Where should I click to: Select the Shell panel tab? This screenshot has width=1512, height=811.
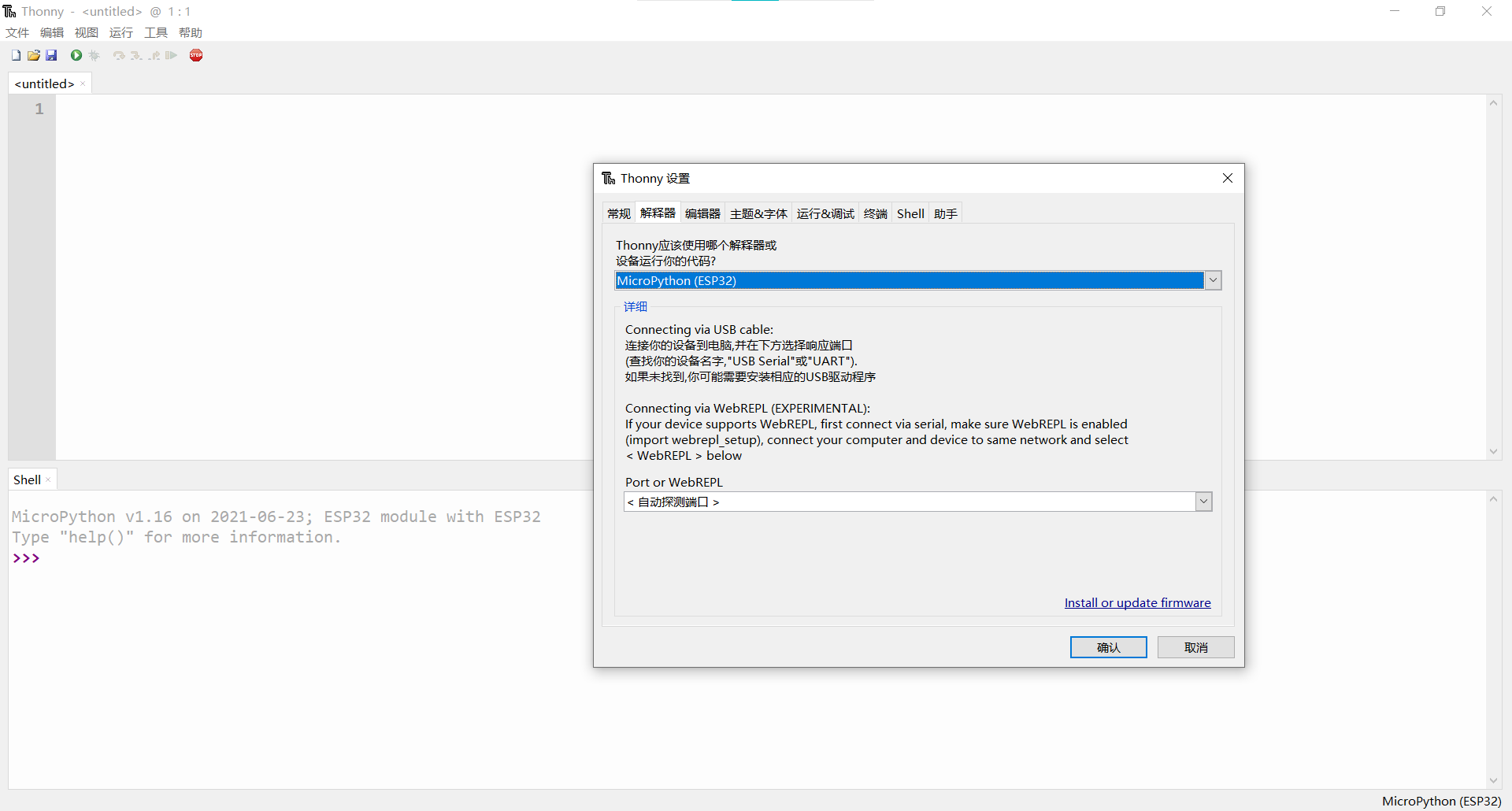click(x=27, y=480)
